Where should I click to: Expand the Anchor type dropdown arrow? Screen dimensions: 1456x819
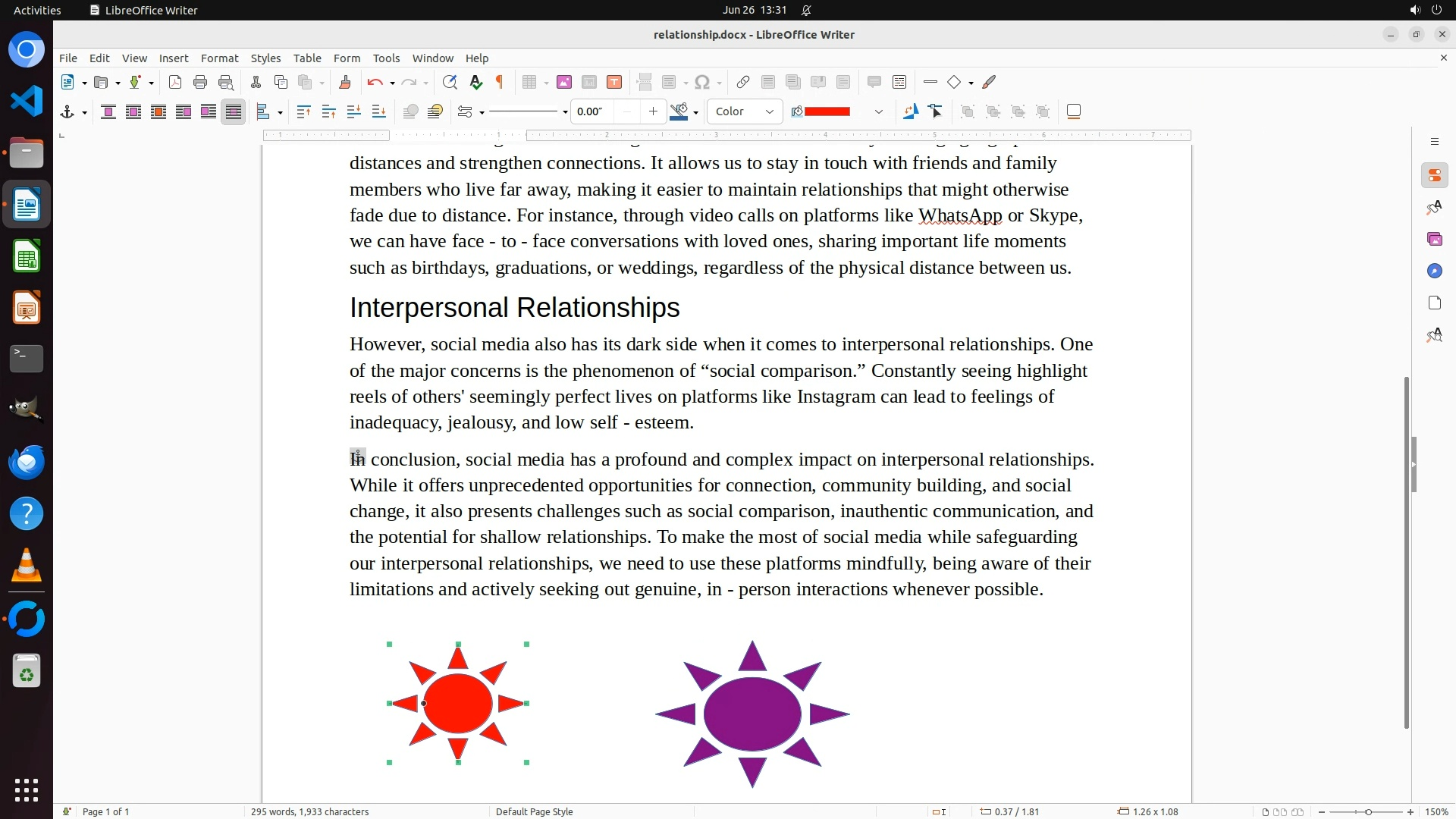point(84,112)
